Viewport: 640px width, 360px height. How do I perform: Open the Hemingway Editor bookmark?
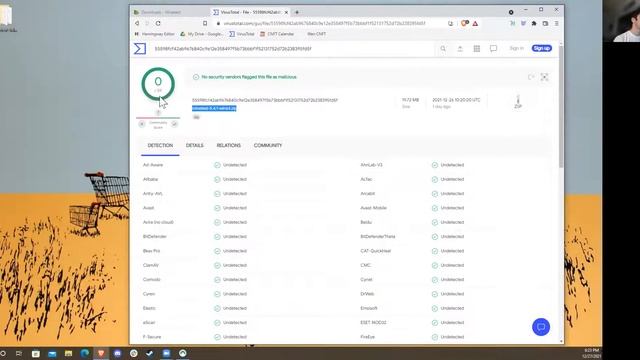coord(154,34)
